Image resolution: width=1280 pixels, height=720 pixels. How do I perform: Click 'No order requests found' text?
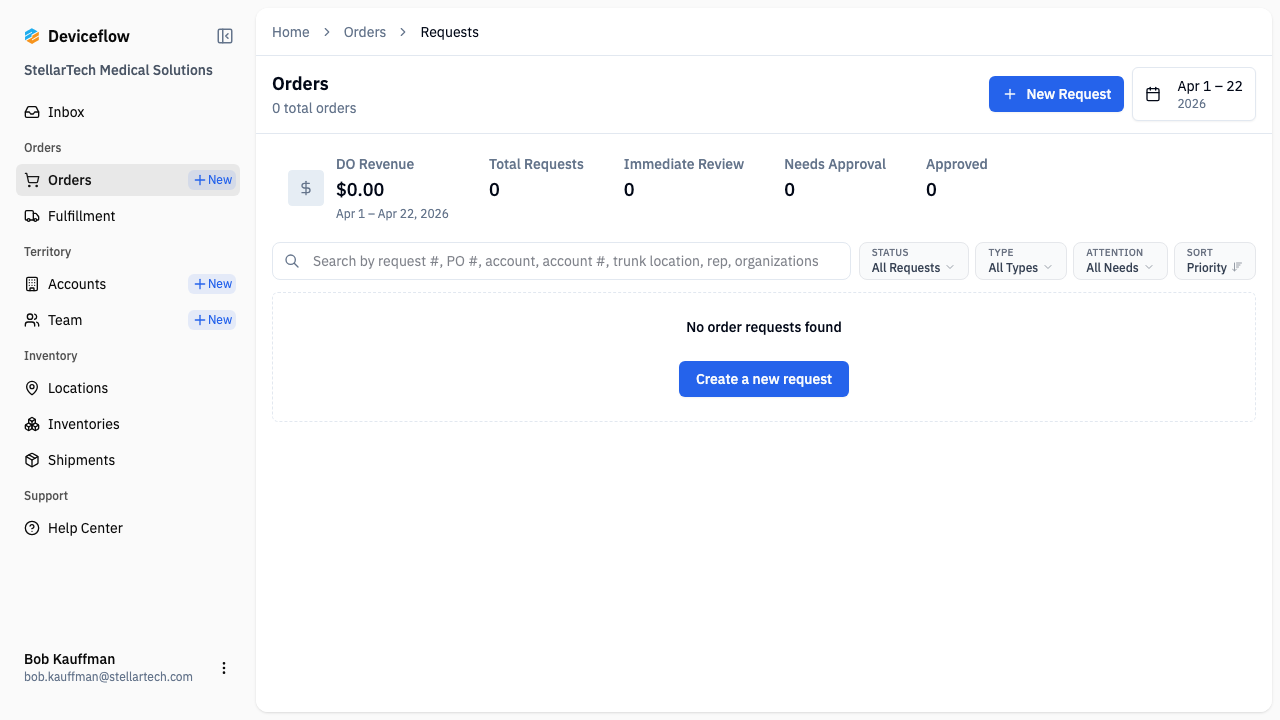(764, 327)
